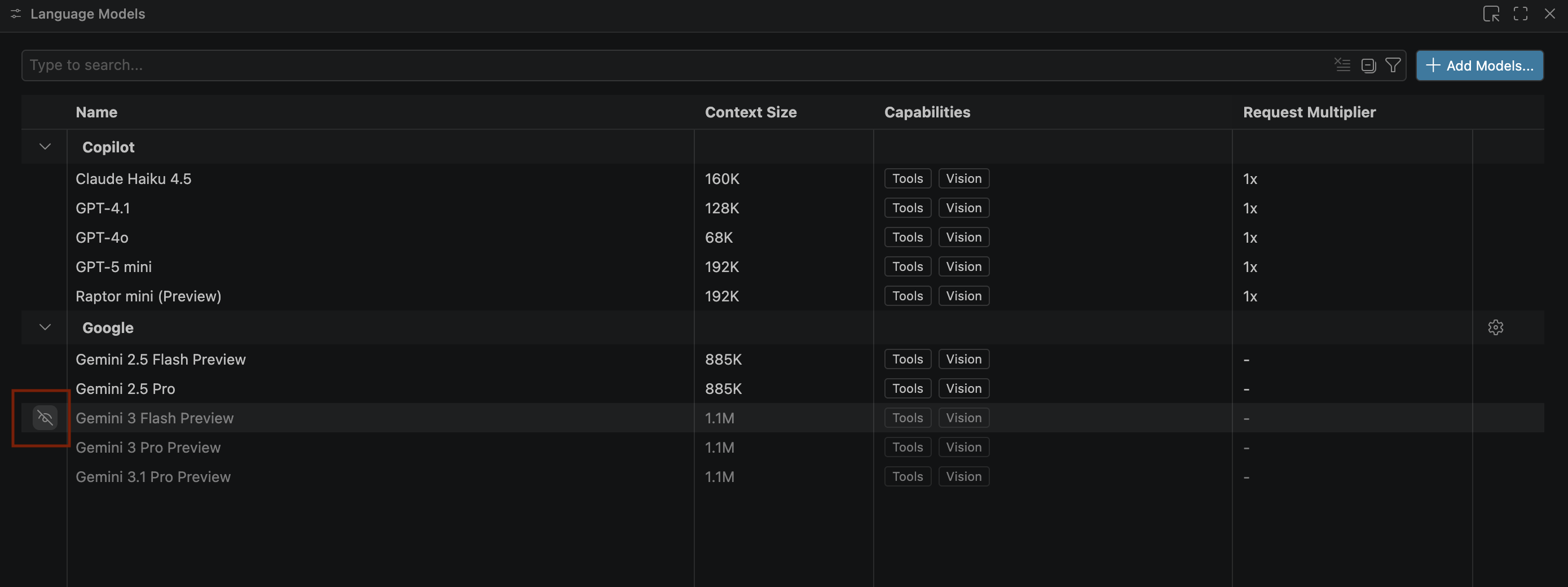Click the move-panel icon with arrow at top
Viewport: 1568px width, 587px height.
pyautogui.click(x=1491, y=14)
